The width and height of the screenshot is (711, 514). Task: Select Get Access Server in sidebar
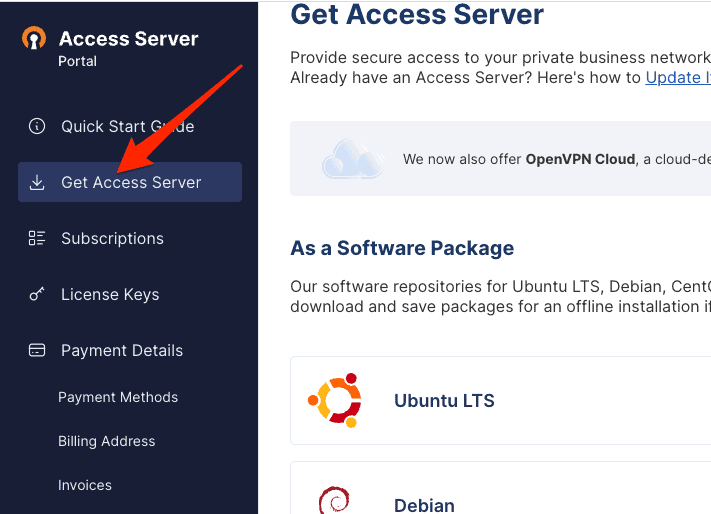click(131, 183)
